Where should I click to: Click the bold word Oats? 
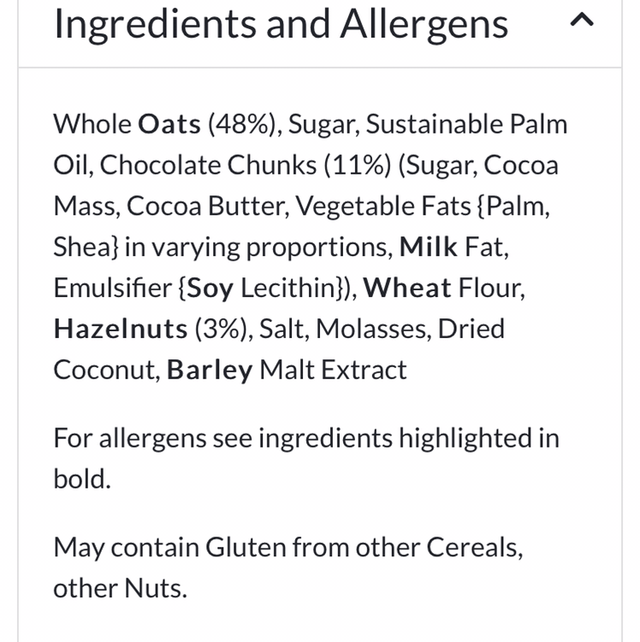(169, 124)
